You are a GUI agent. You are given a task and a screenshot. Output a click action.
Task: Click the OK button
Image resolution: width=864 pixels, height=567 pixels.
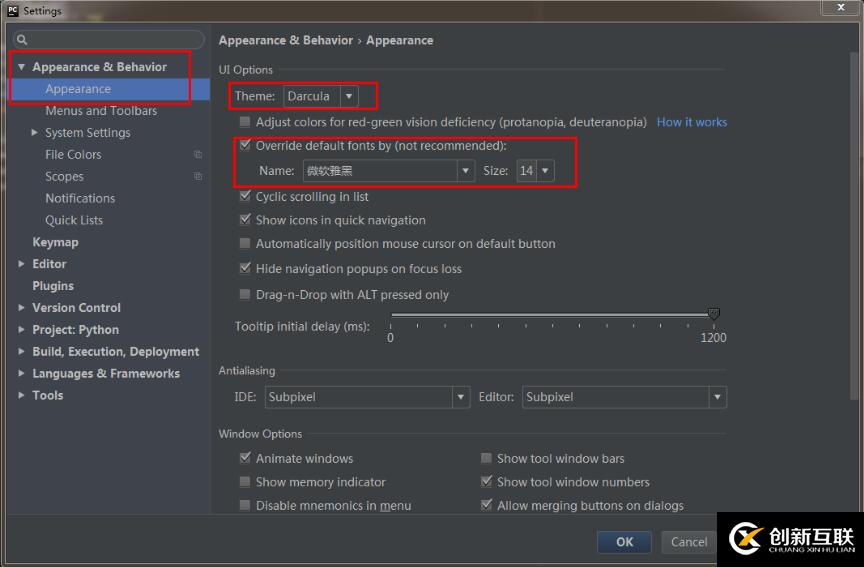click(x=624, y=542)
